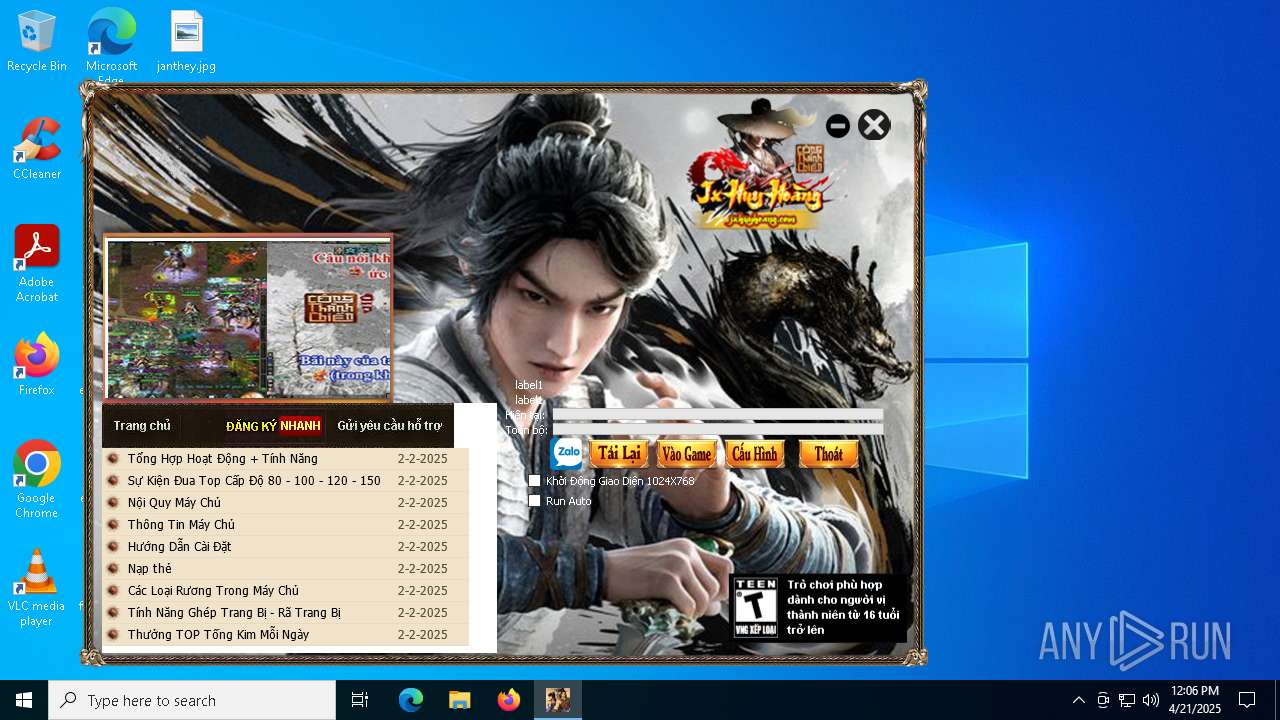Open the network status icon
This screenshot has height=720, width=1280.
[1127, 700]
